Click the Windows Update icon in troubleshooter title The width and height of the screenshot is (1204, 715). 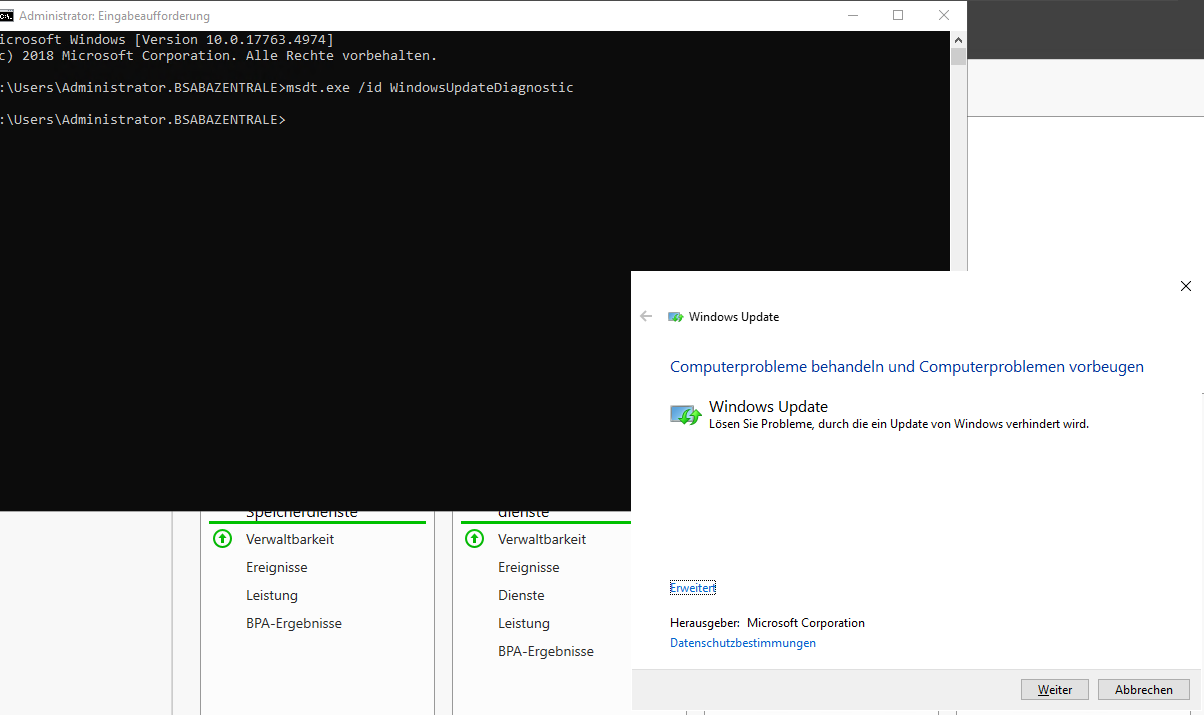676,317
